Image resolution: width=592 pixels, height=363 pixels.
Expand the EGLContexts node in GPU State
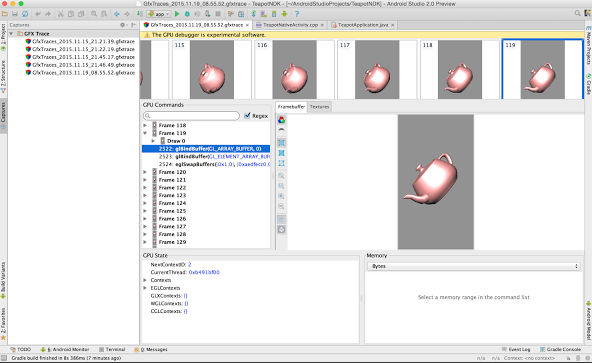pos(145,288)
